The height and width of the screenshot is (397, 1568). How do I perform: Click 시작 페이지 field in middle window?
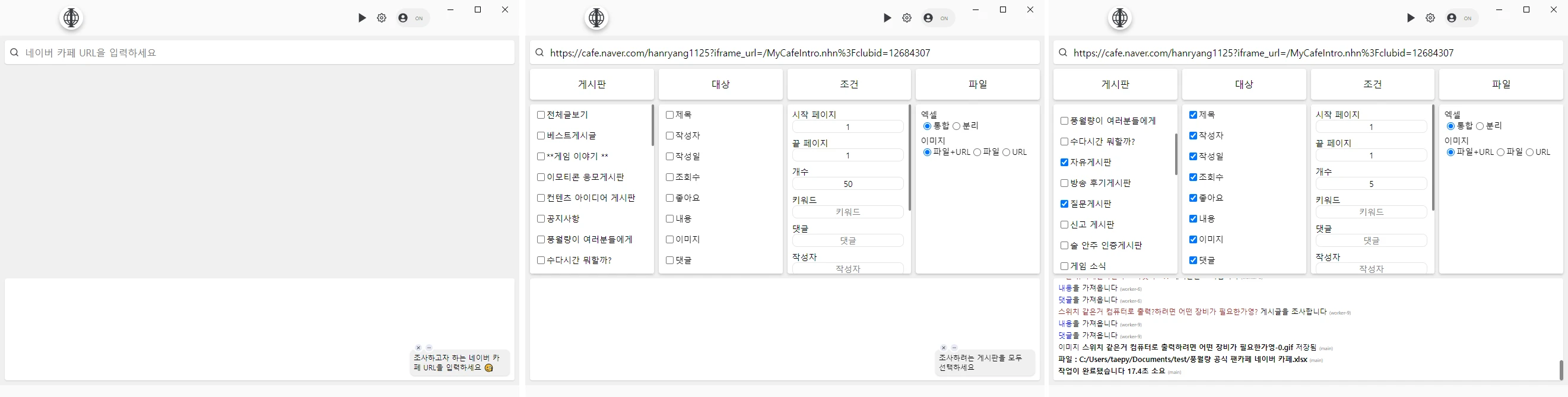848,126
